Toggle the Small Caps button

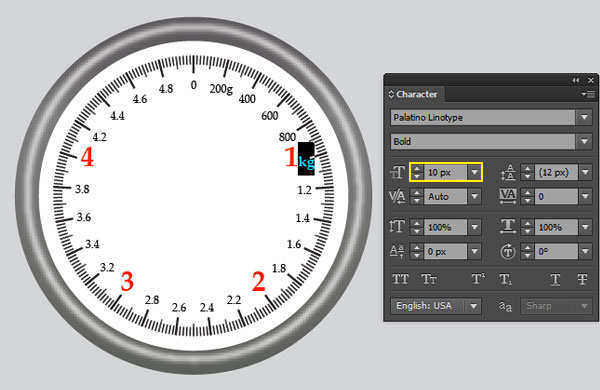tap(429, 279)
